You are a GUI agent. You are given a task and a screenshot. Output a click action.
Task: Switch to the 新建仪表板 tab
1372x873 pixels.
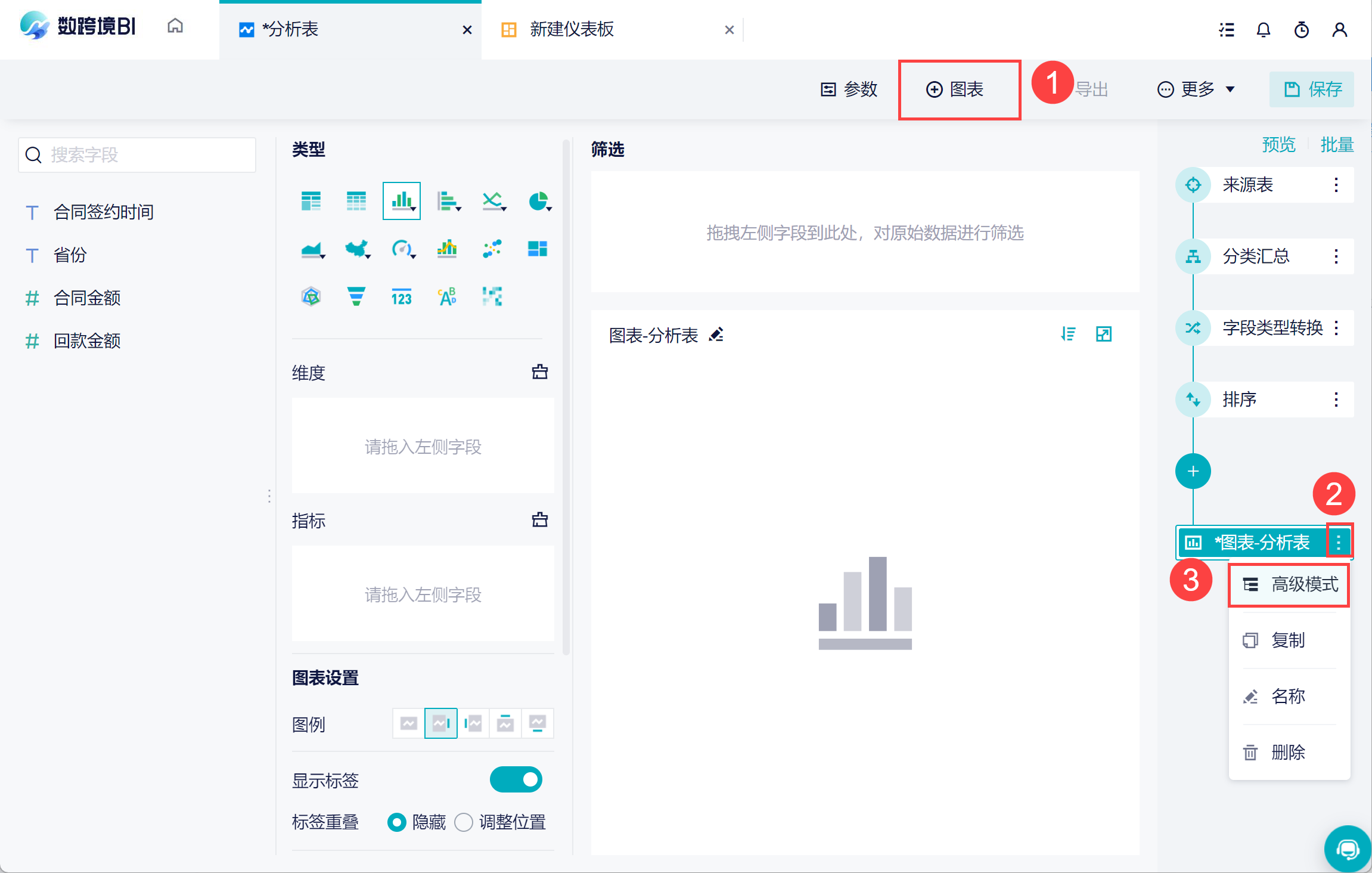571,29
